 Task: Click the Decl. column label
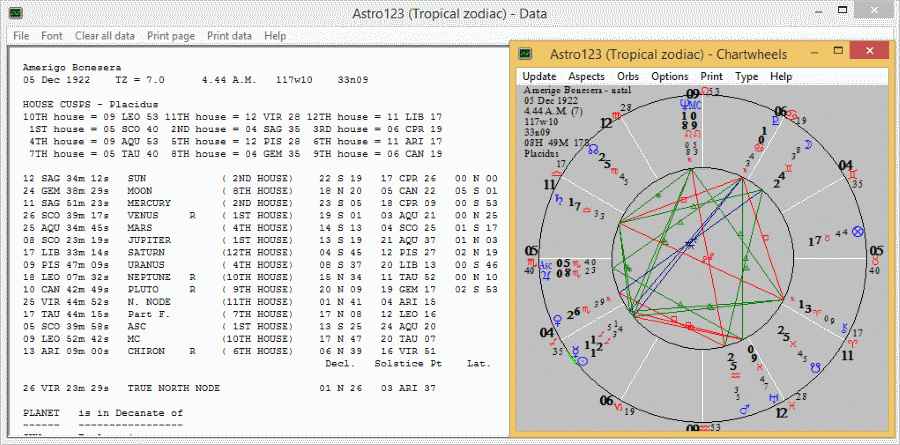tap(340, 363)
